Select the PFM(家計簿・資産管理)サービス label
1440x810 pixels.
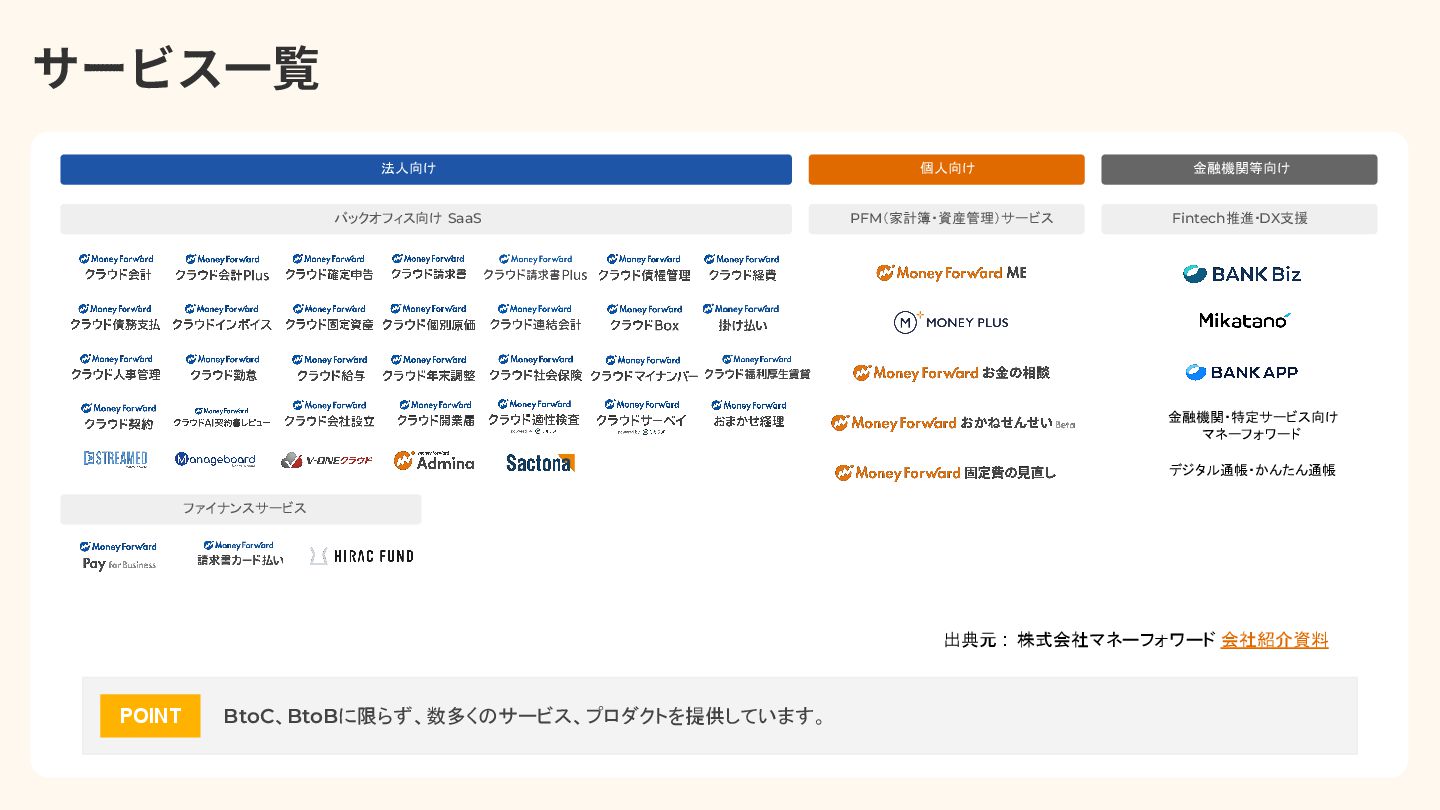tap(946, 219)
